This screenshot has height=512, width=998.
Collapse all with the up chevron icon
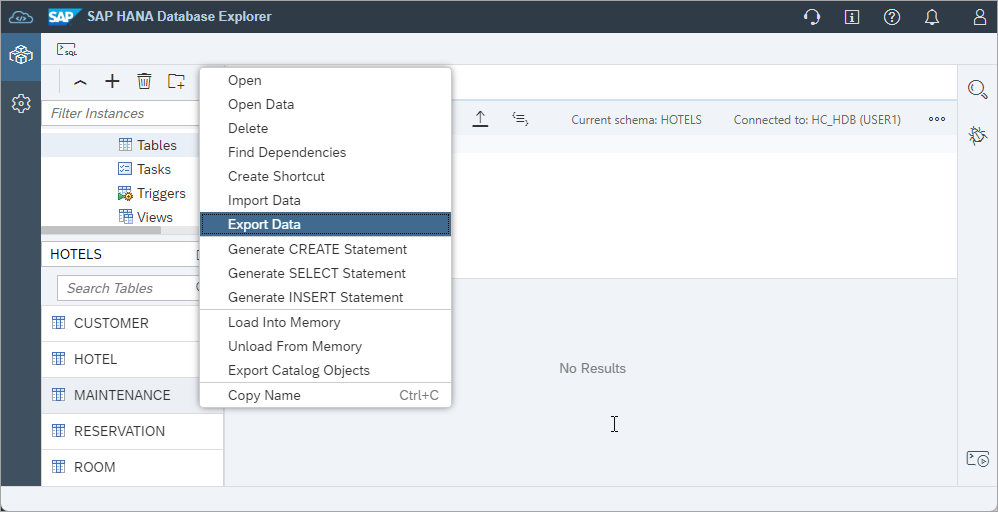tap(80, 82)
